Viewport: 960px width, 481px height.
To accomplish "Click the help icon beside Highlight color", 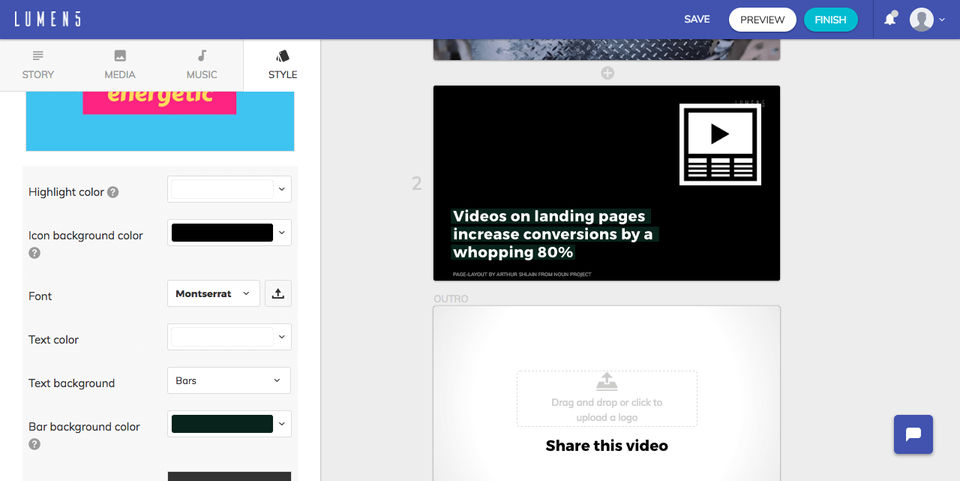I will (113, 192).
